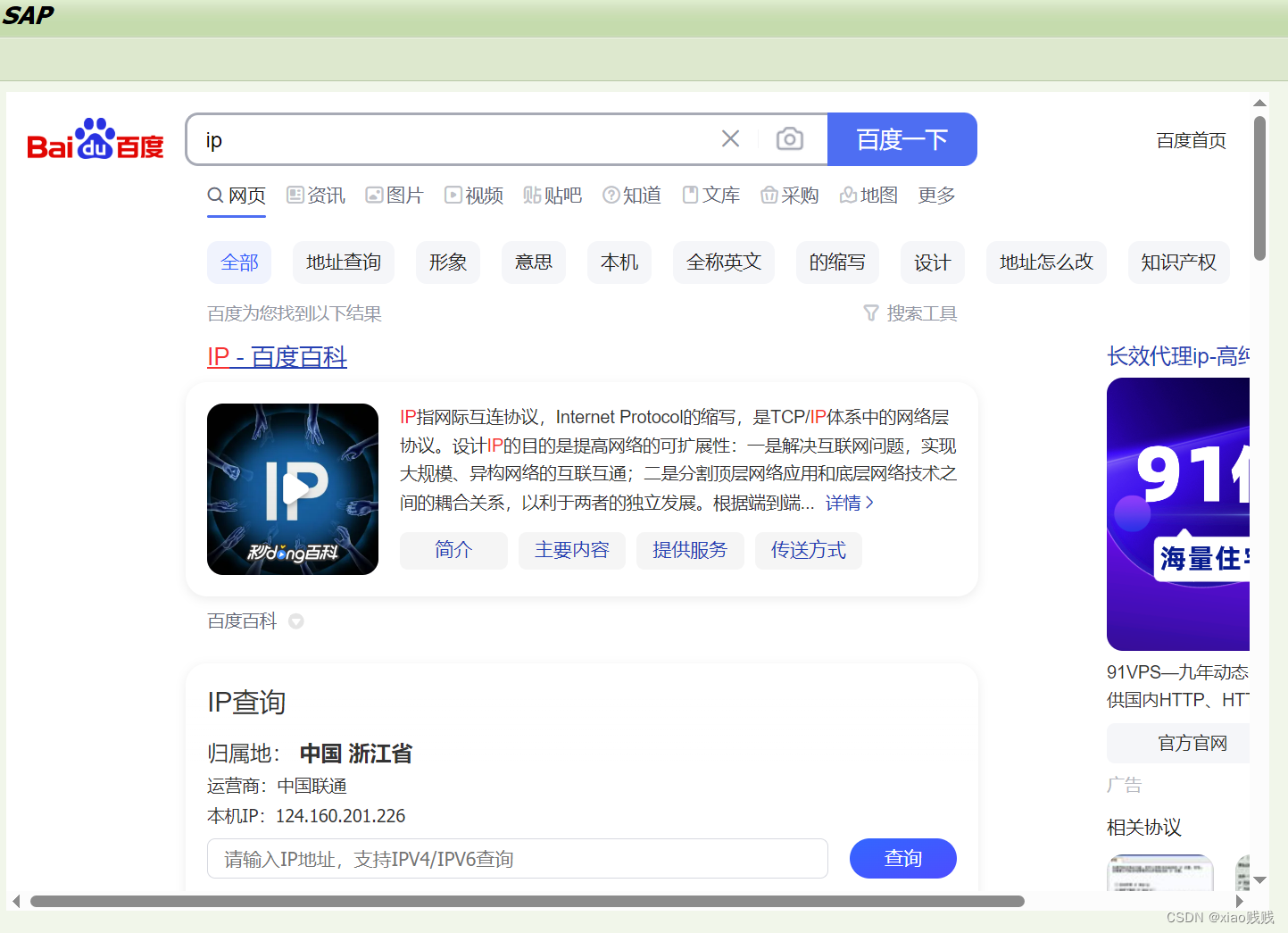Screen dimensions: 1288x933
Task: Open the 地图 tab
Action: pyautogui.click(x=868, y=196)
